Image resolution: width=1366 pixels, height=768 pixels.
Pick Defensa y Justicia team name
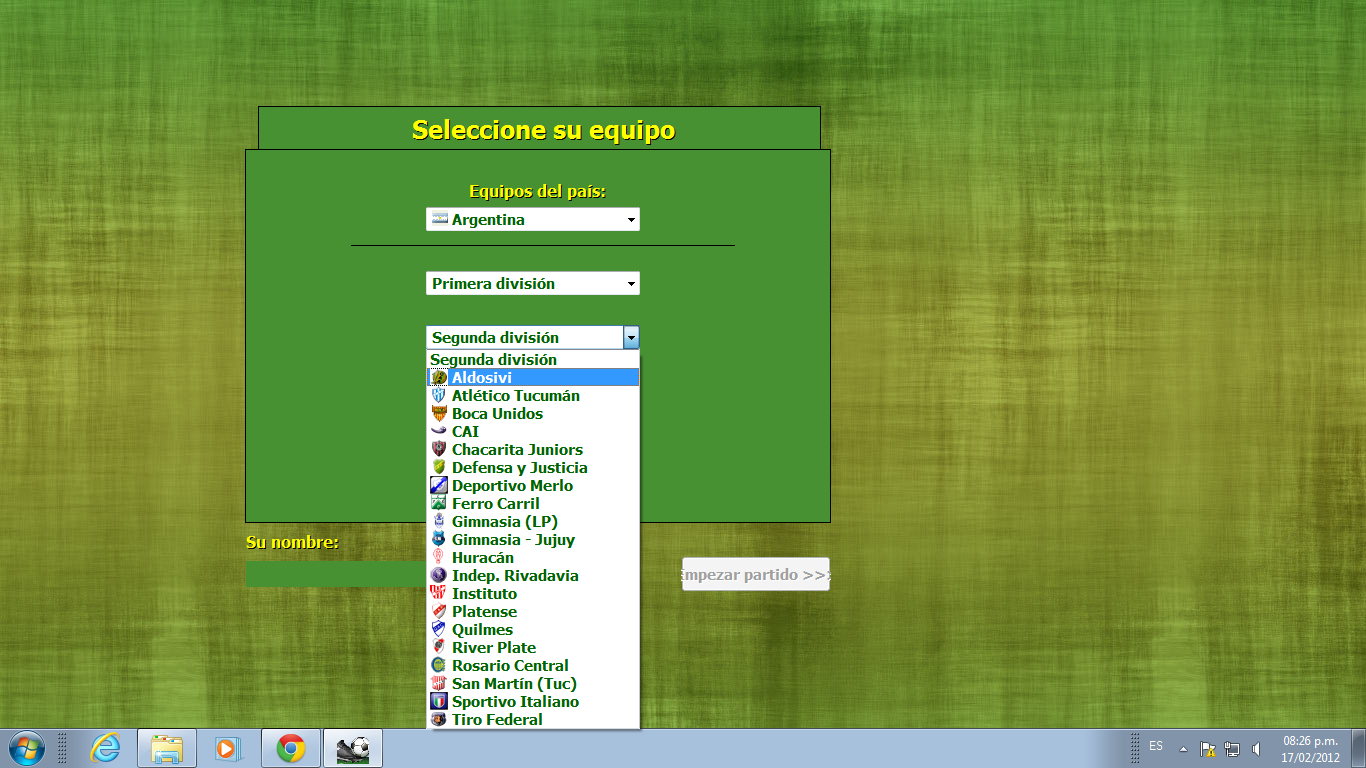(x=520, y=468)
